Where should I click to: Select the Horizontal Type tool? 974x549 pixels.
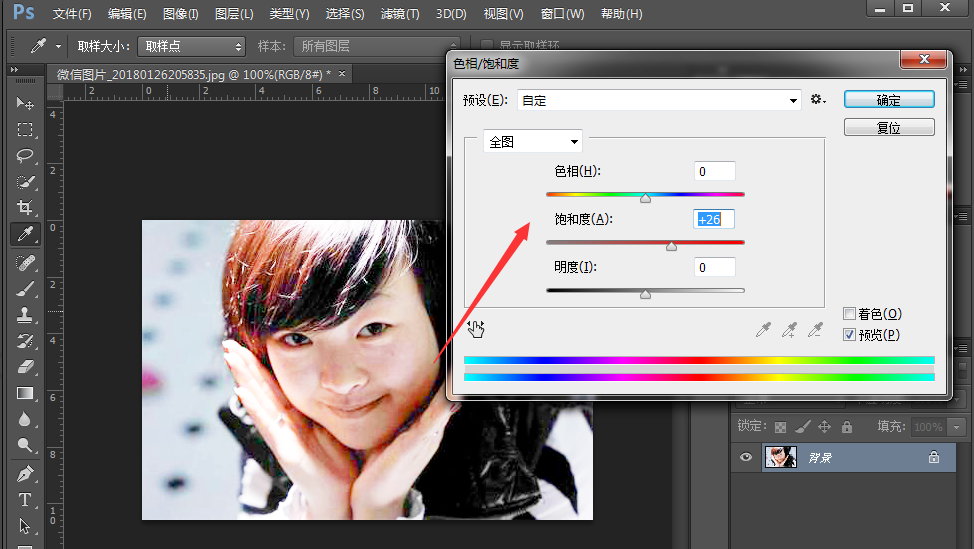(x=25, y=499)
